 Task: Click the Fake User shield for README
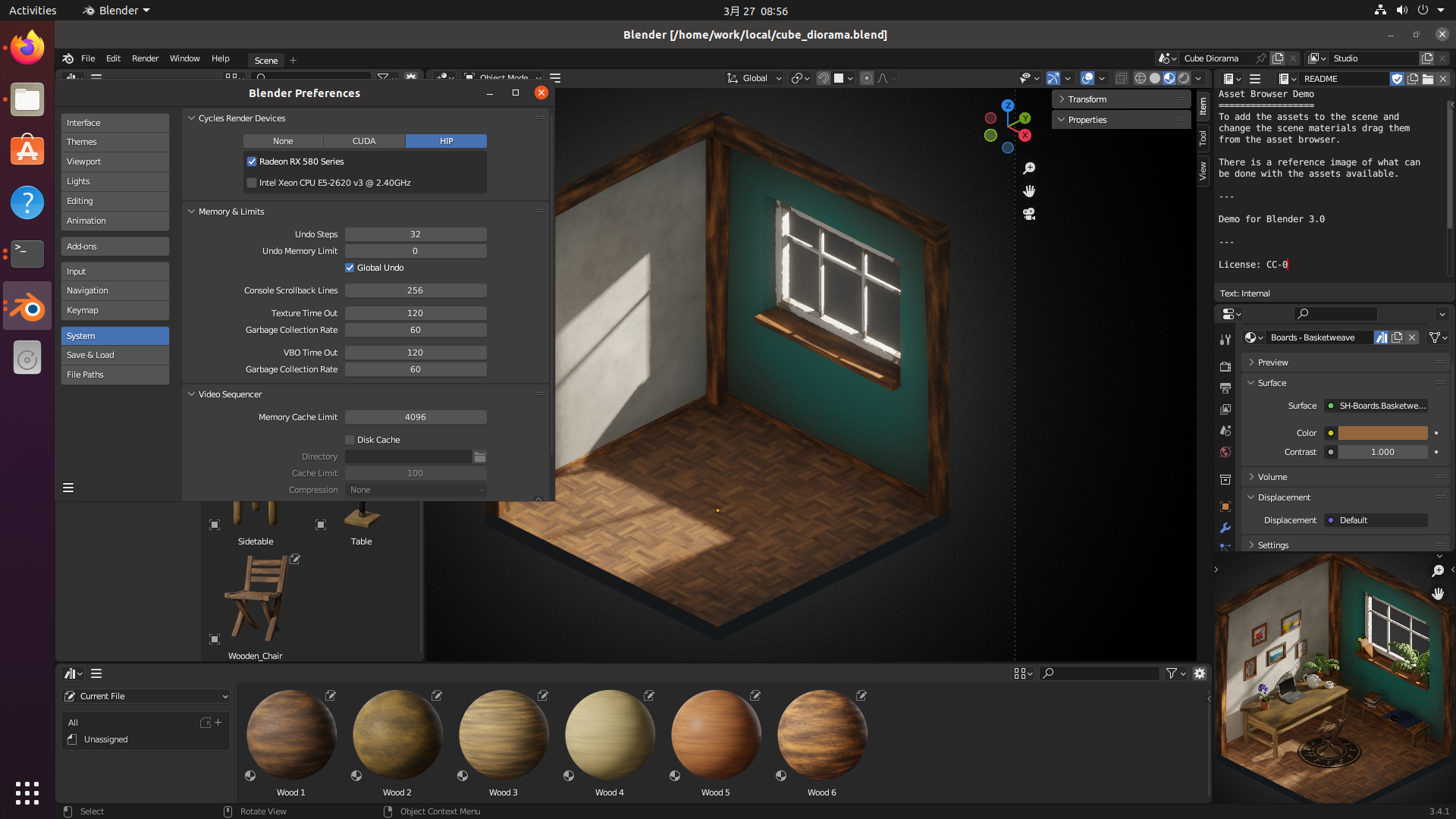(x=1397, y=79)
